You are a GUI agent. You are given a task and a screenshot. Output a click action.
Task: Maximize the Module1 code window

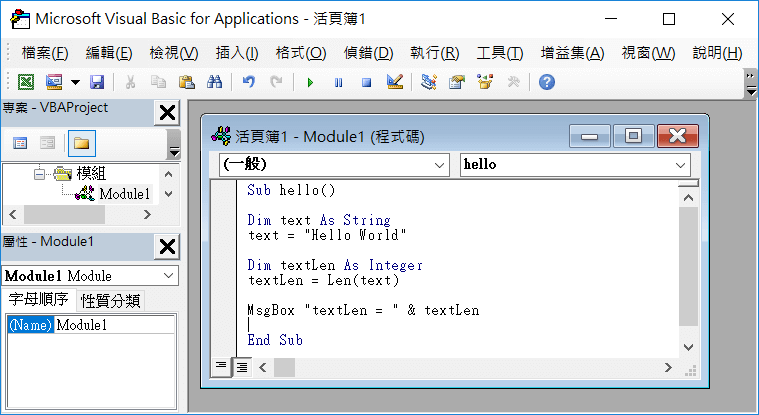coord(633,136)
